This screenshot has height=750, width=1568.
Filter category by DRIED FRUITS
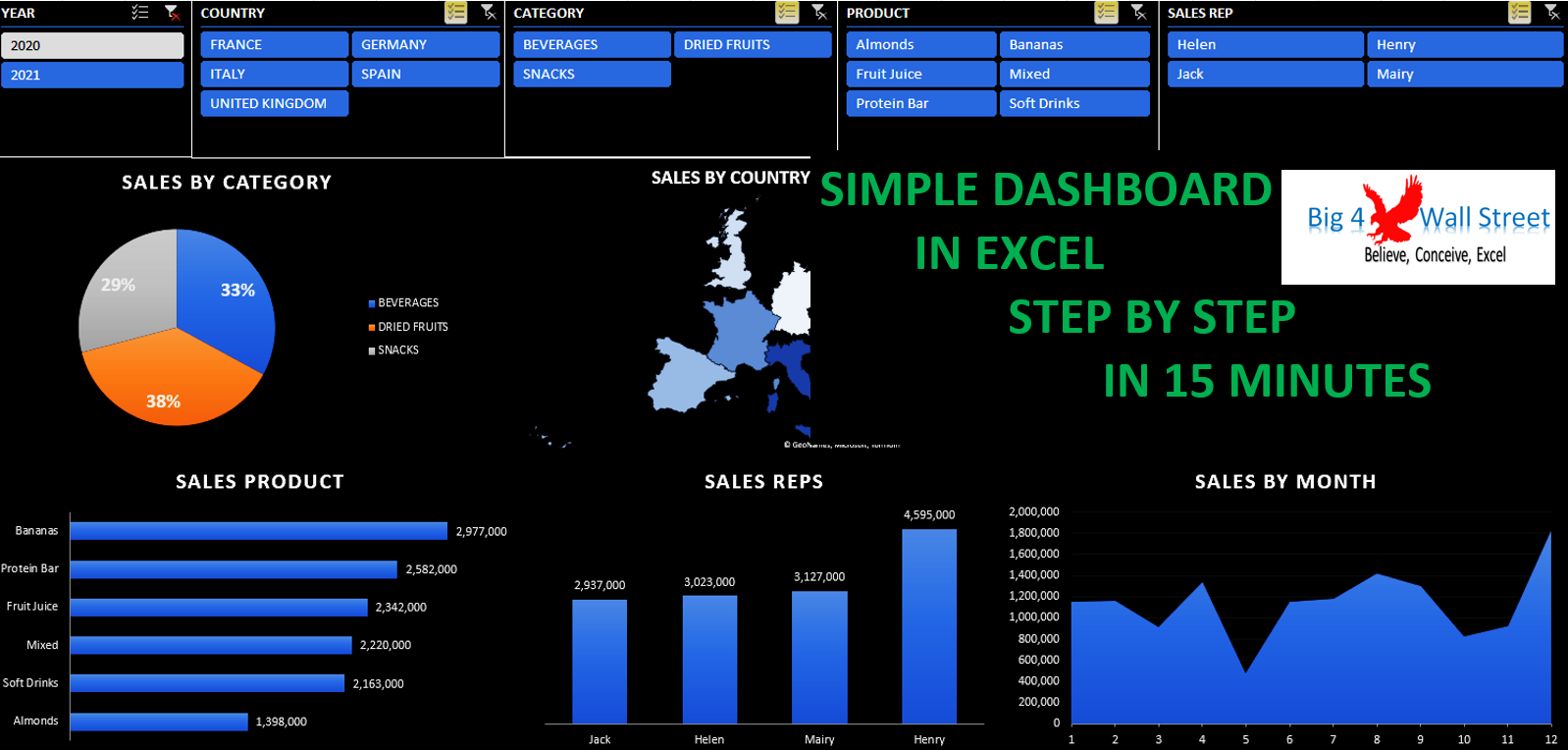(x=753, y=44)
